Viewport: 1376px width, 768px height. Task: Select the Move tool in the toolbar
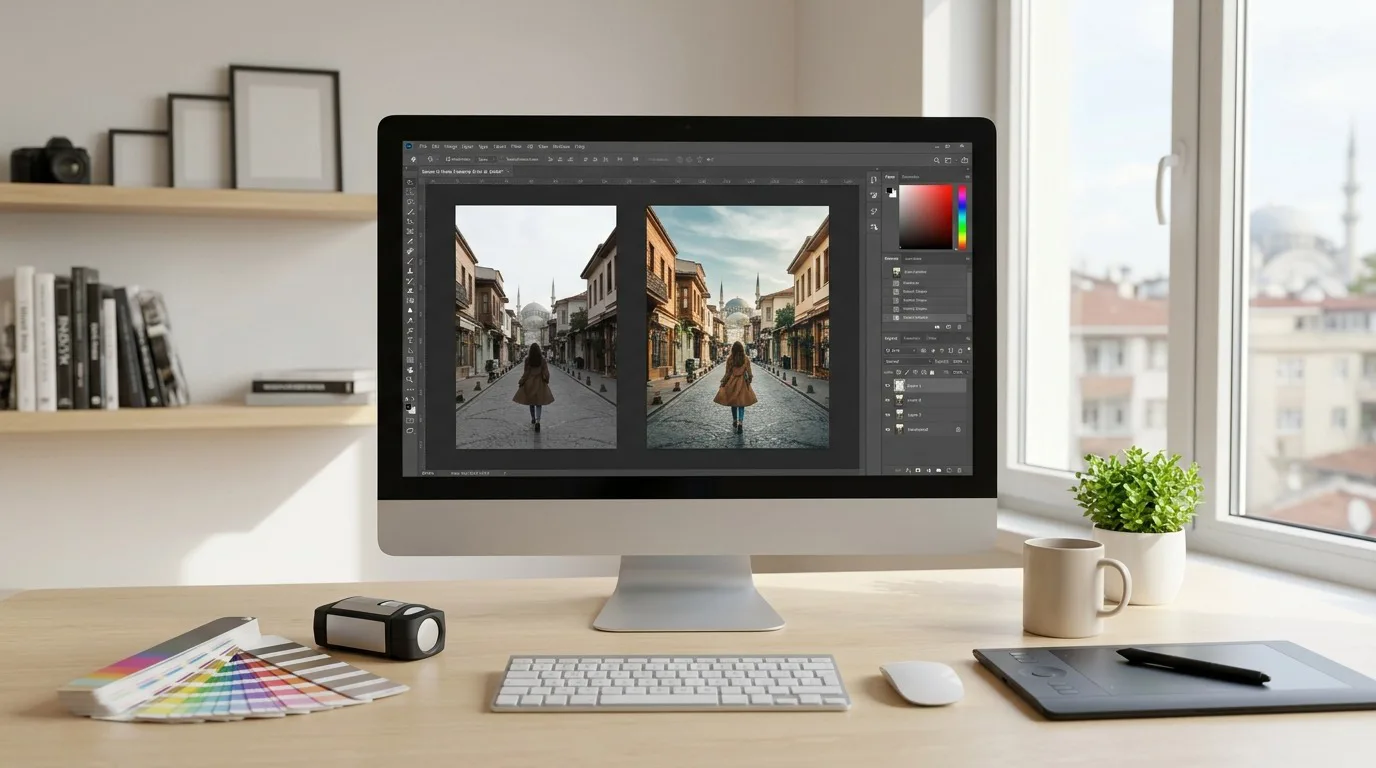click(410, 182)
